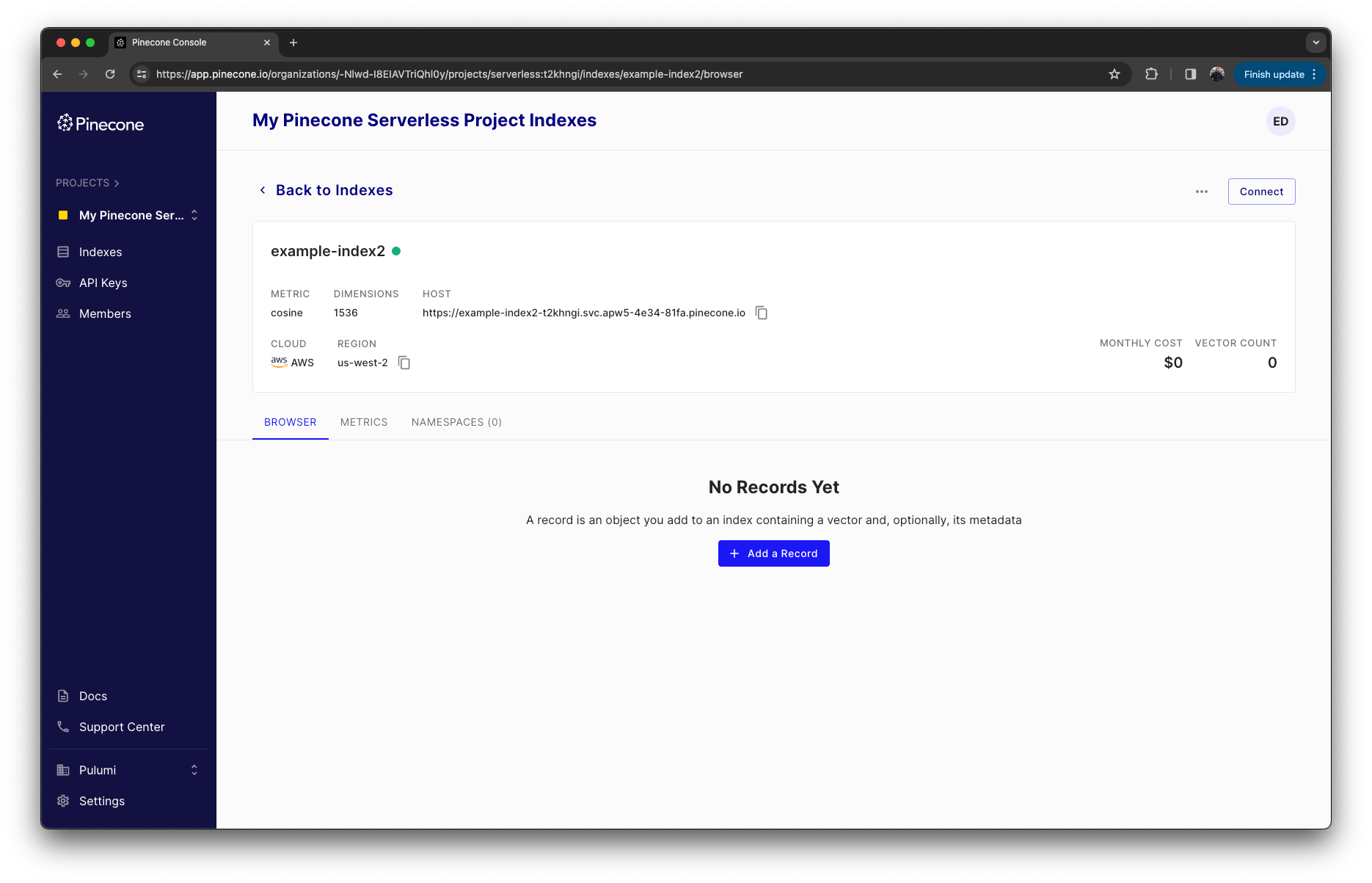Click the API Keys key icon
Screen dimensions: 1372x883
pyautogui.click(x=63, y=283)
